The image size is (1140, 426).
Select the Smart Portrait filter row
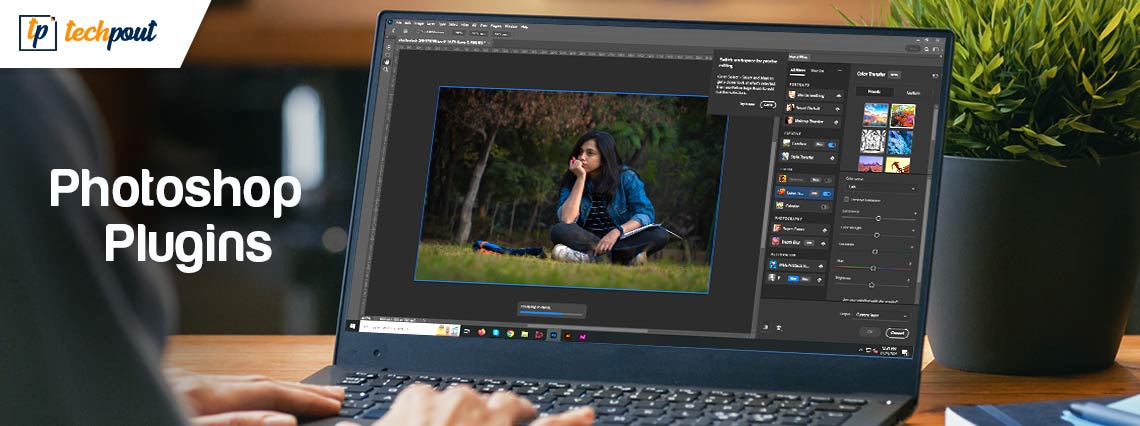point(814,108)
